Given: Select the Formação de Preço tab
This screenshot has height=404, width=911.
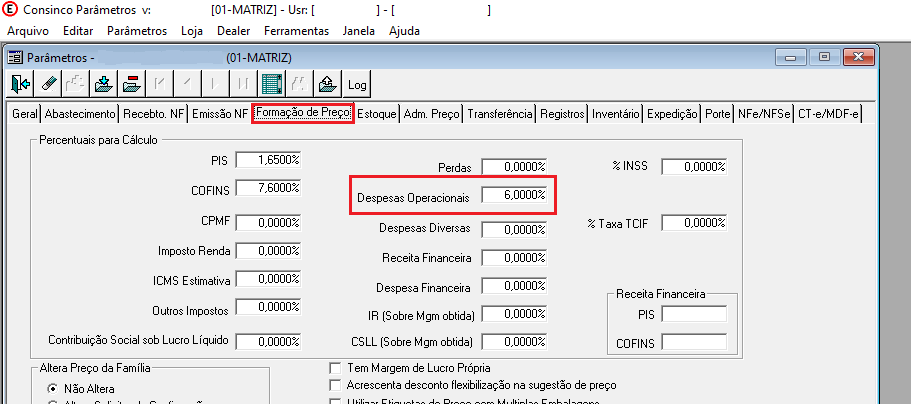Looking at the screenshot, I should (303, 113).
